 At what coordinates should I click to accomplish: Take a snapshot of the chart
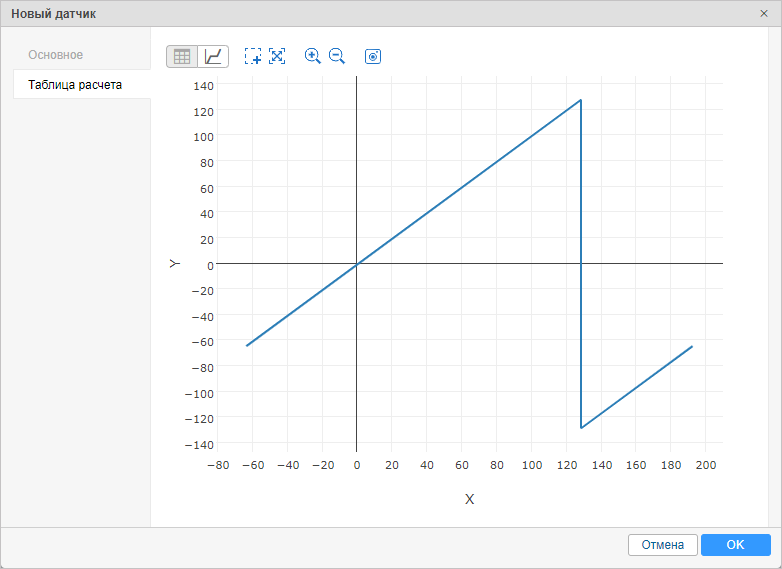[373, 56]
